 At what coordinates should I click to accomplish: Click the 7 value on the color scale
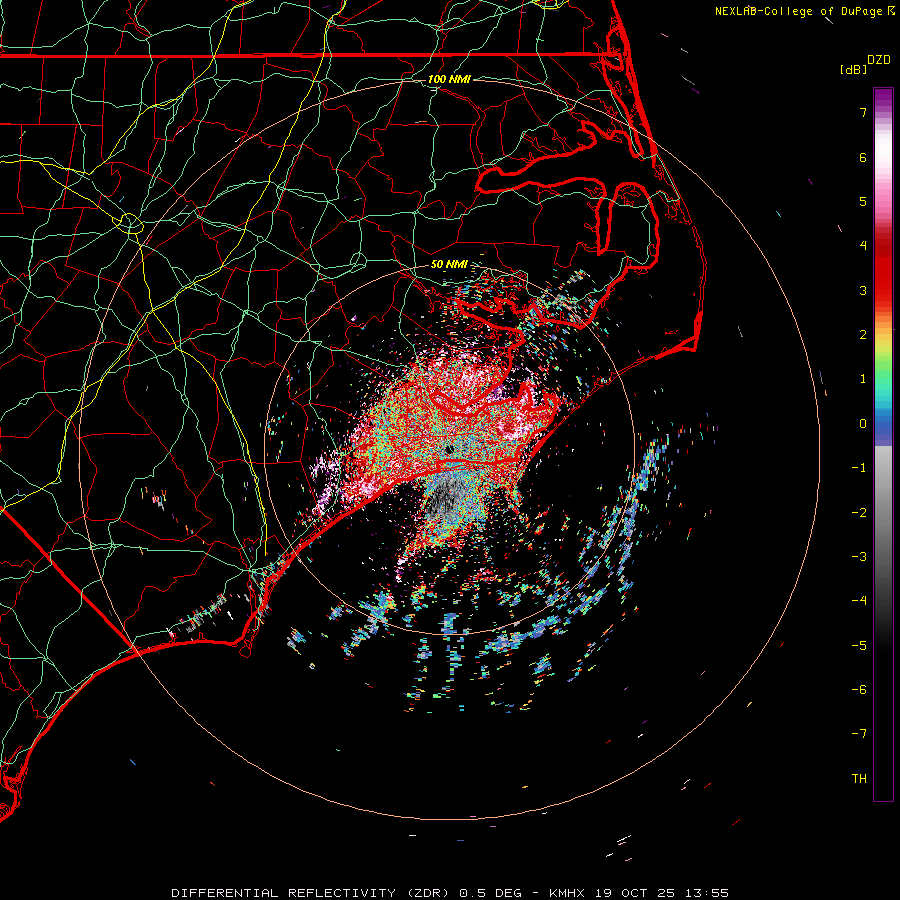863,112
